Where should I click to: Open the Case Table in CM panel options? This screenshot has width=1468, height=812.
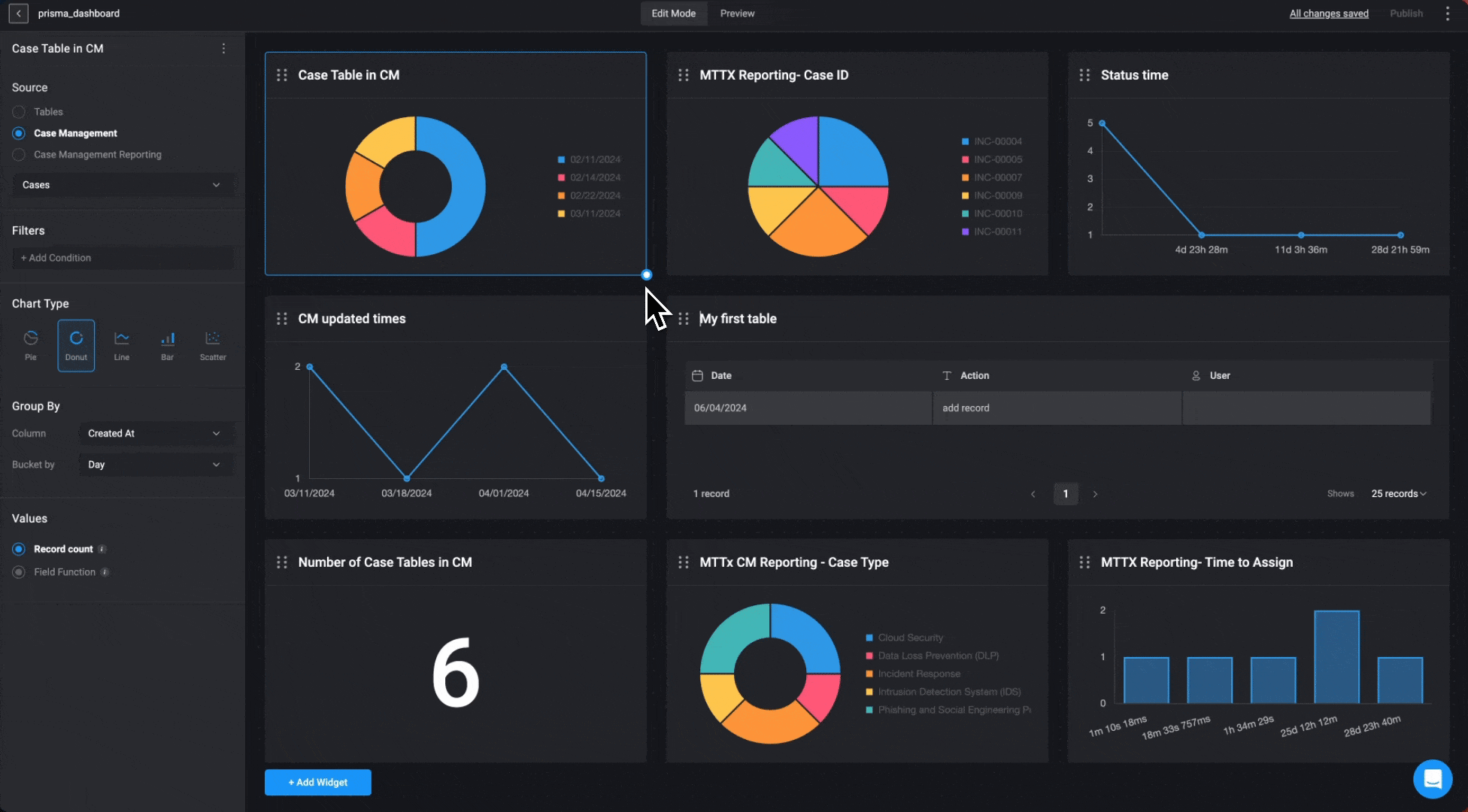[x=223, y=49]
